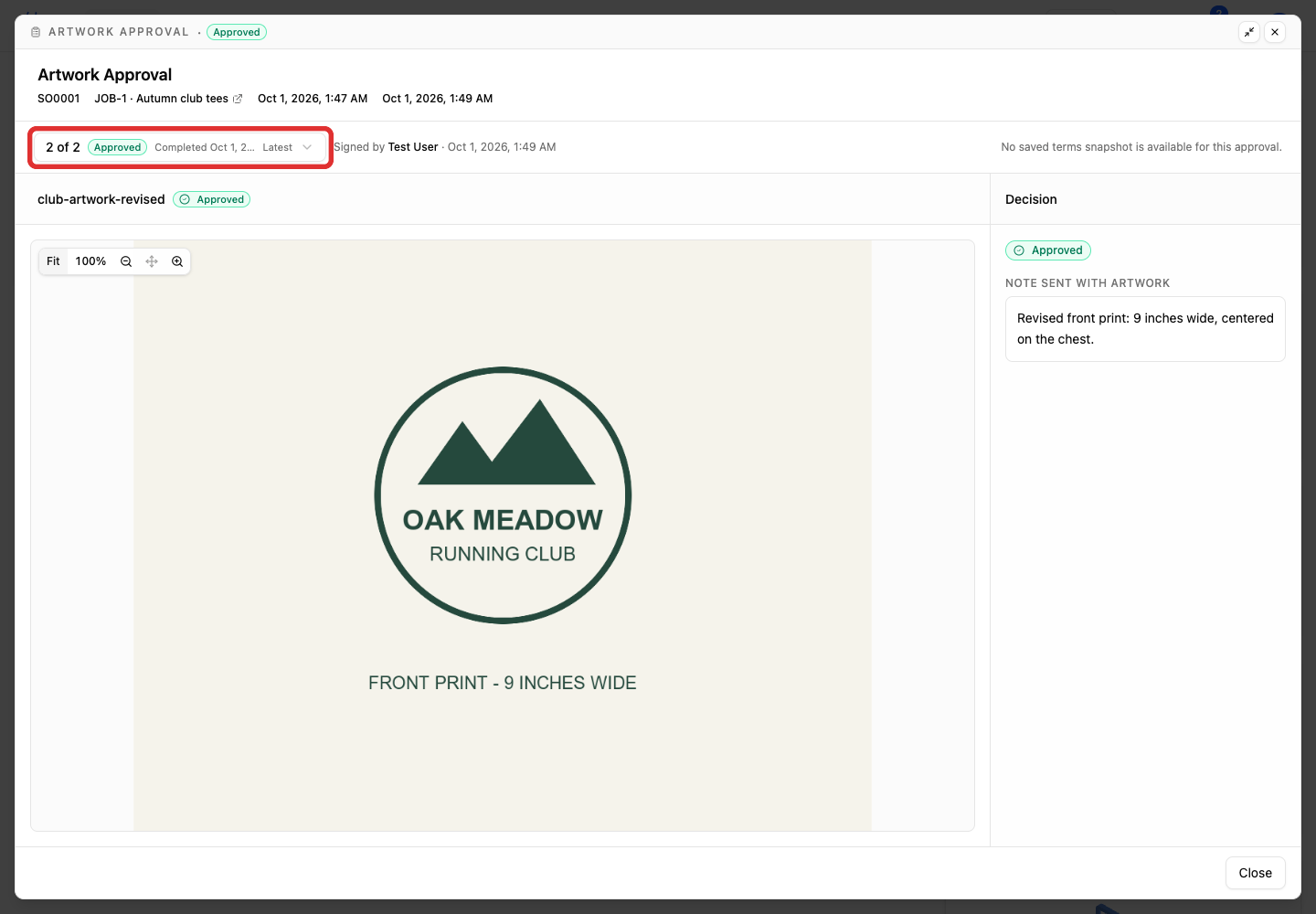Screen dimensions: 1316x914
Task: Open the '2 of 2' approval version dropdown
Action: (180, 147)
